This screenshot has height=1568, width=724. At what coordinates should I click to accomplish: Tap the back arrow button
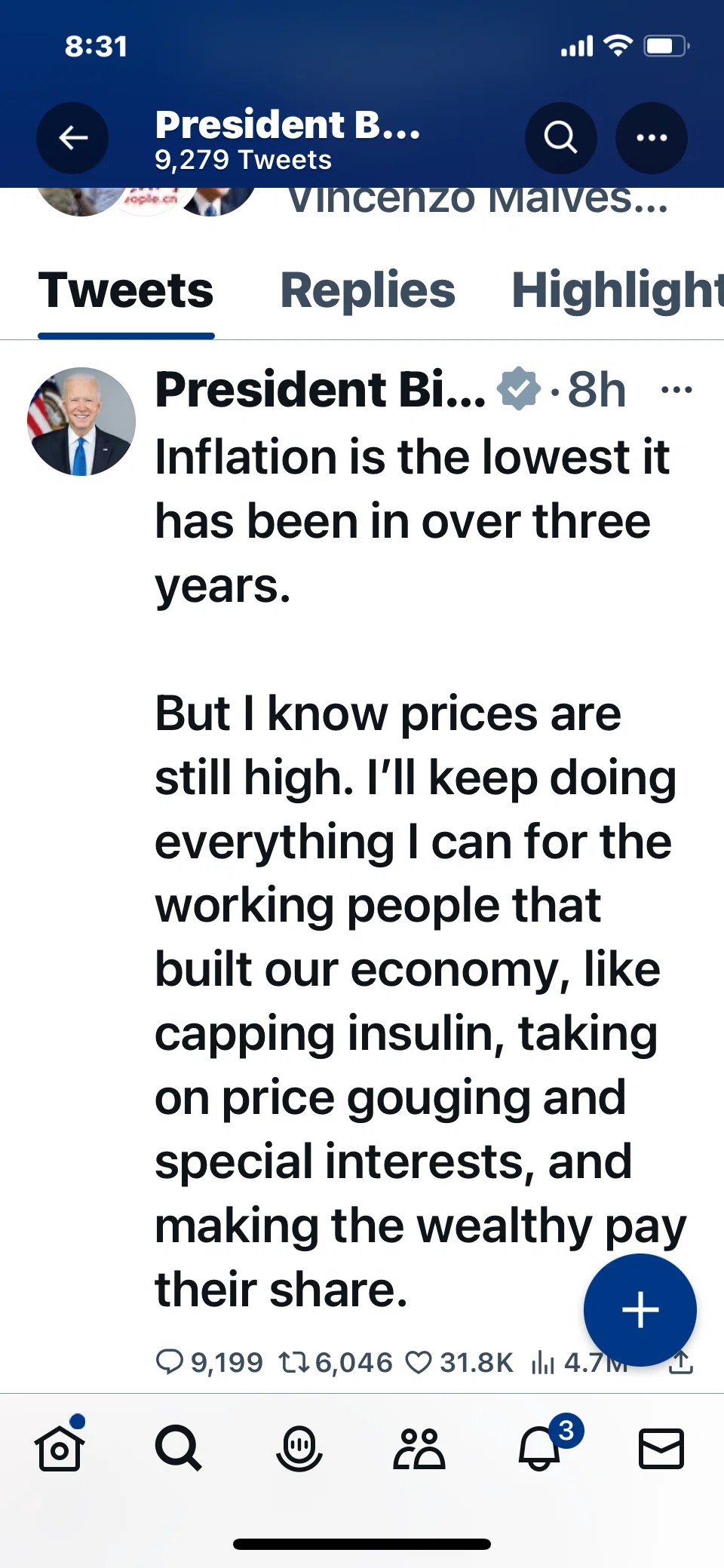(72, 138)
